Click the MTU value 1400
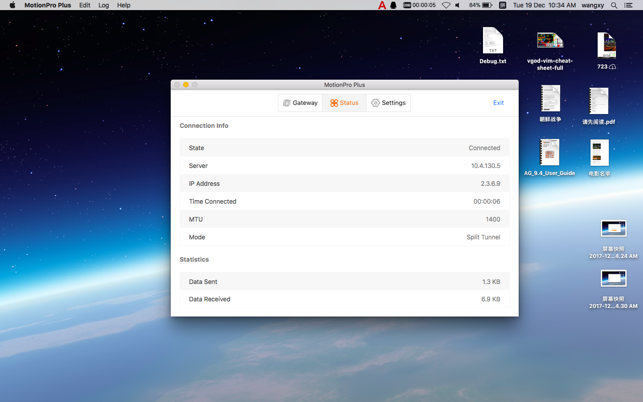Viewport: 643px width, 402px height. click(x=493, y=219)
